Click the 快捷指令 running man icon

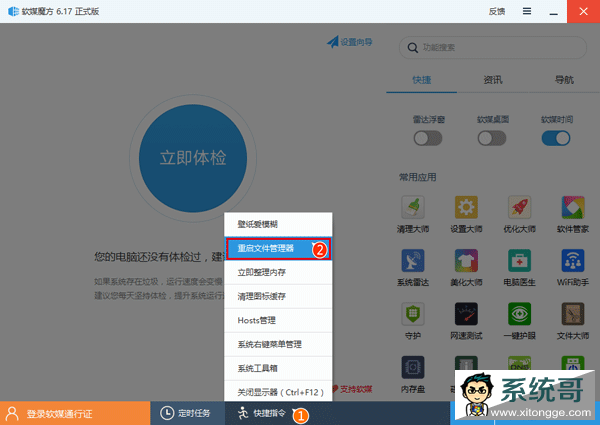pyautogui.click(x=243, y=413)
